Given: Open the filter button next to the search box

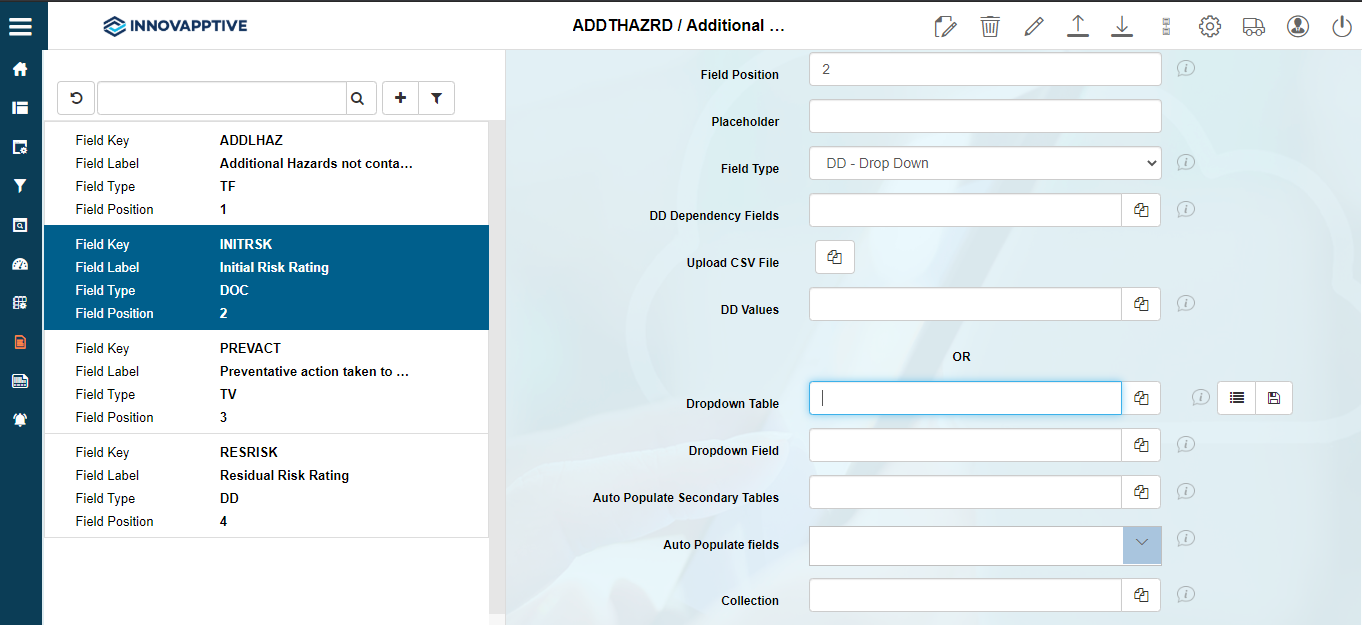Looking at the screenshot, I should click(x=436, y=98).
